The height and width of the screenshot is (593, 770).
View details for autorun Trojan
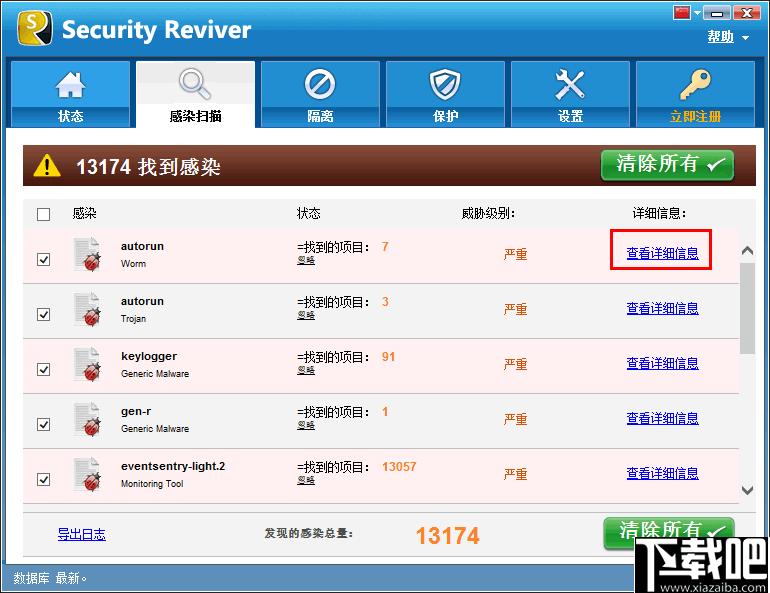click(x=662, y=308)
